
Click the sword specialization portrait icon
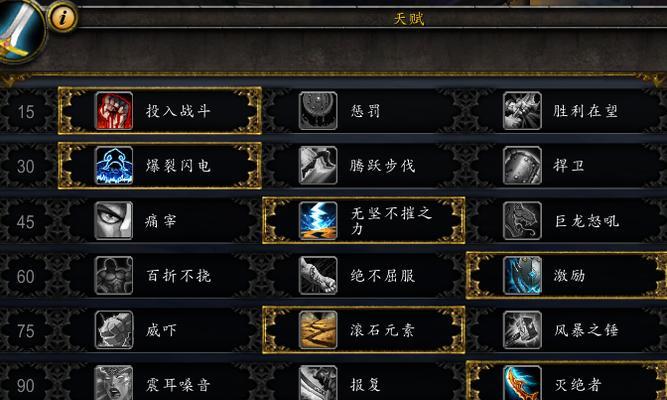(19, 28)
